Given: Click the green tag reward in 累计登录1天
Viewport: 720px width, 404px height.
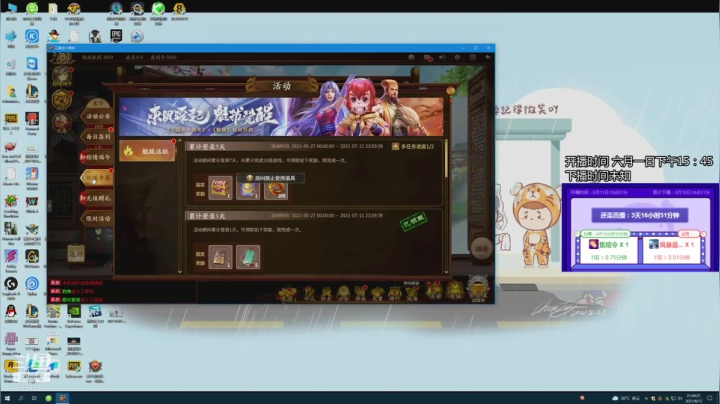Looking at the screenshot, I should (248, 257).
